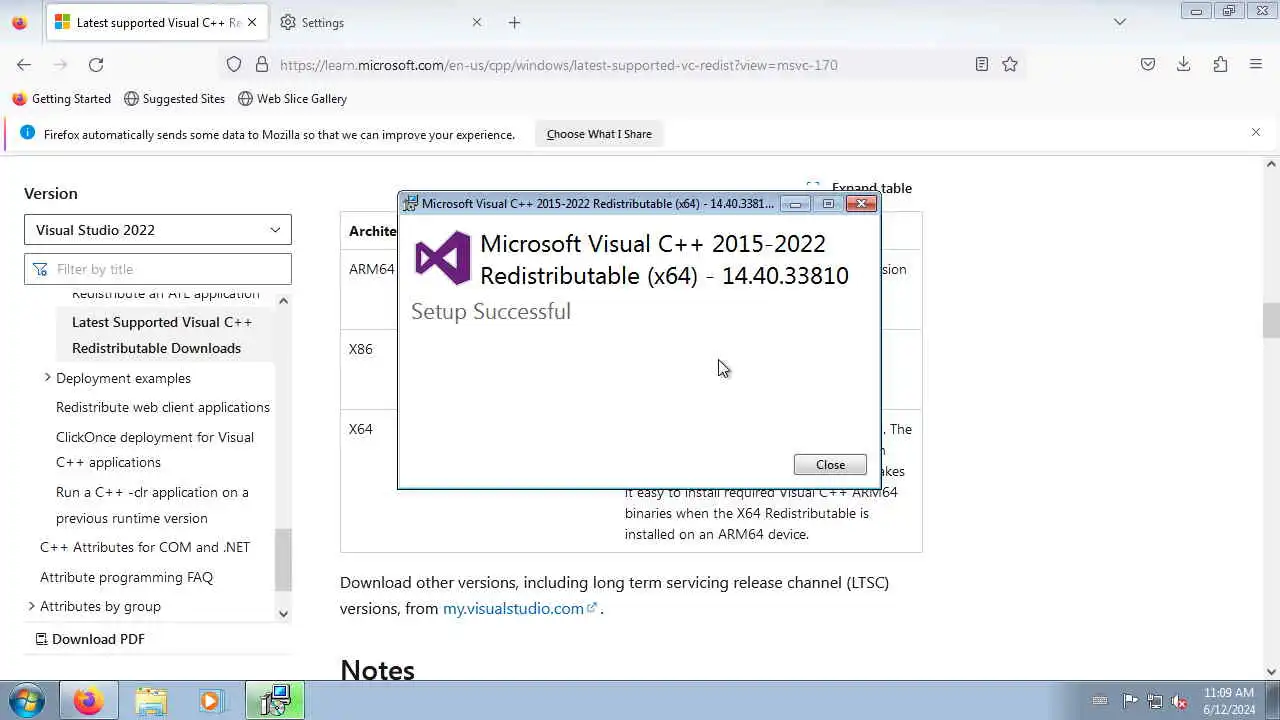This screenshot has width=1280, height=720.
Task: Open Firefox application hamburger menu
Action: pyautogui.click(x=1256, y=64)
